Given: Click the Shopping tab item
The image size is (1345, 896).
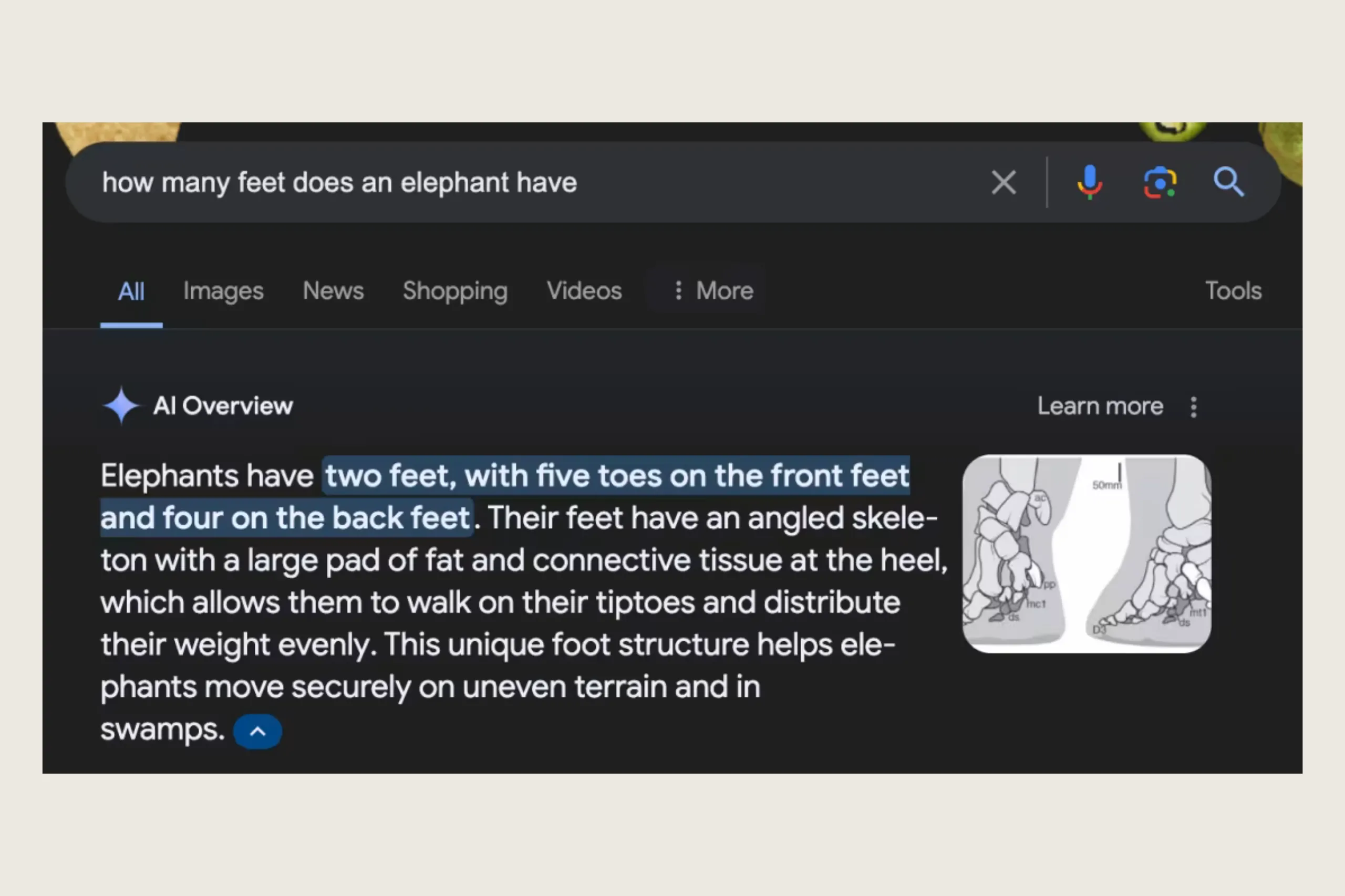Looking at the screenshot, I should (x=454, y=290).
